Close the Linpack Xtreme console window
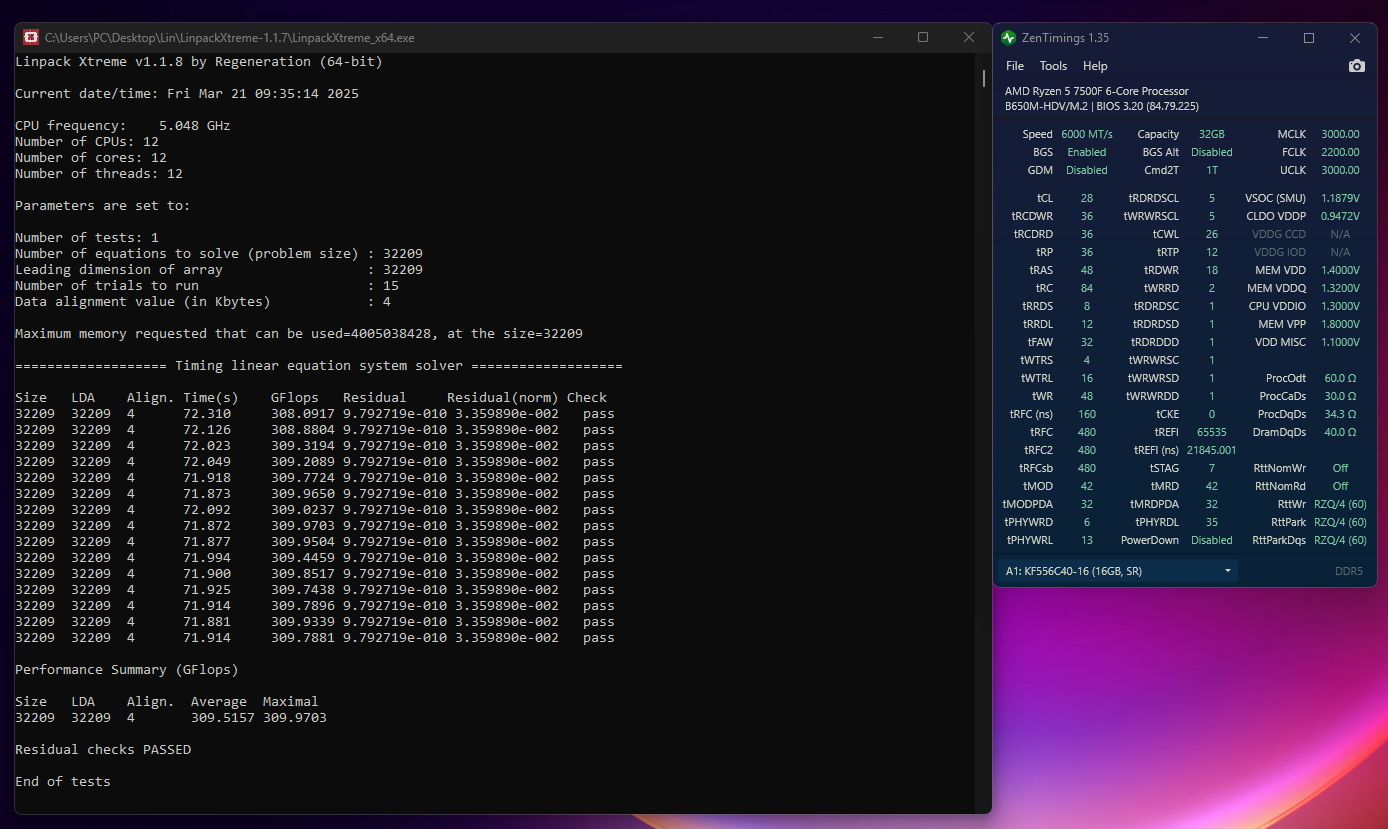The width and height of the screenshot is (1388, 829). [x=969, y=38]
